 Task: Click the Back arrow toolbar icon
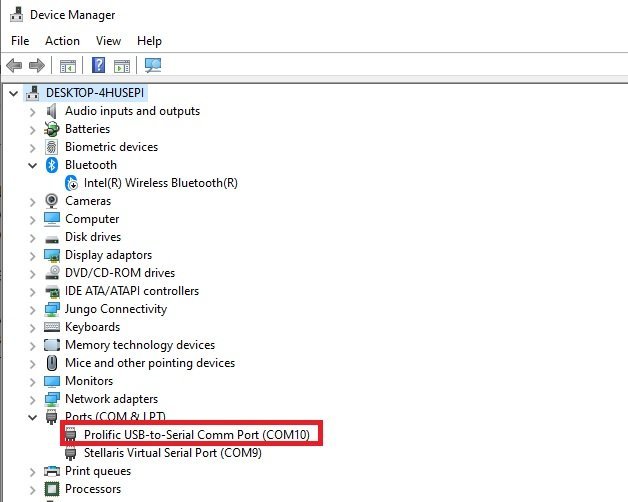(14, 65)
